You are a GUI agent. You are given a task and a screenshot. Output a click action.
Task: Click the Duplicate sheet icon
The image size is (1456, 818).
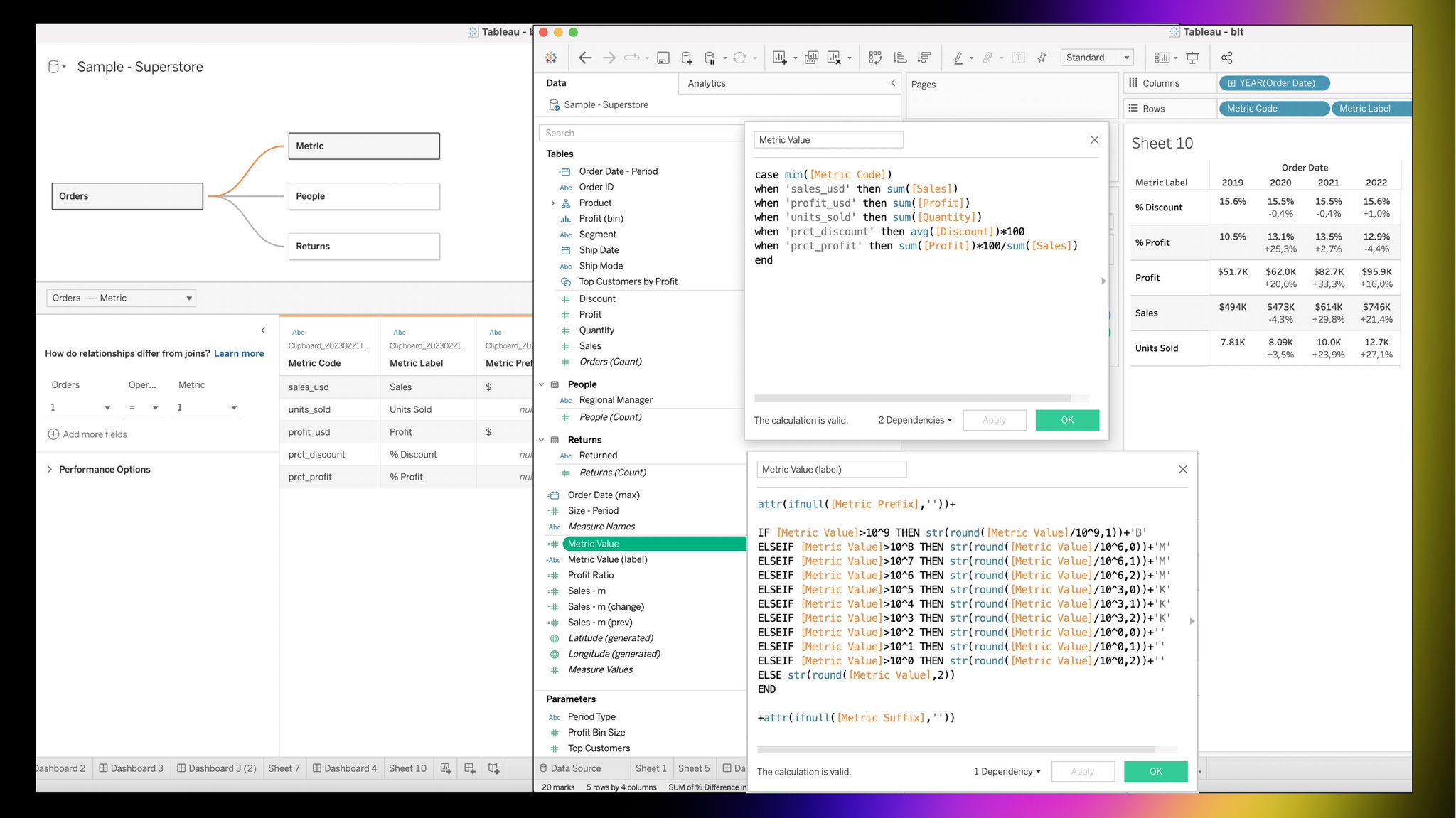tap(811, 58)
